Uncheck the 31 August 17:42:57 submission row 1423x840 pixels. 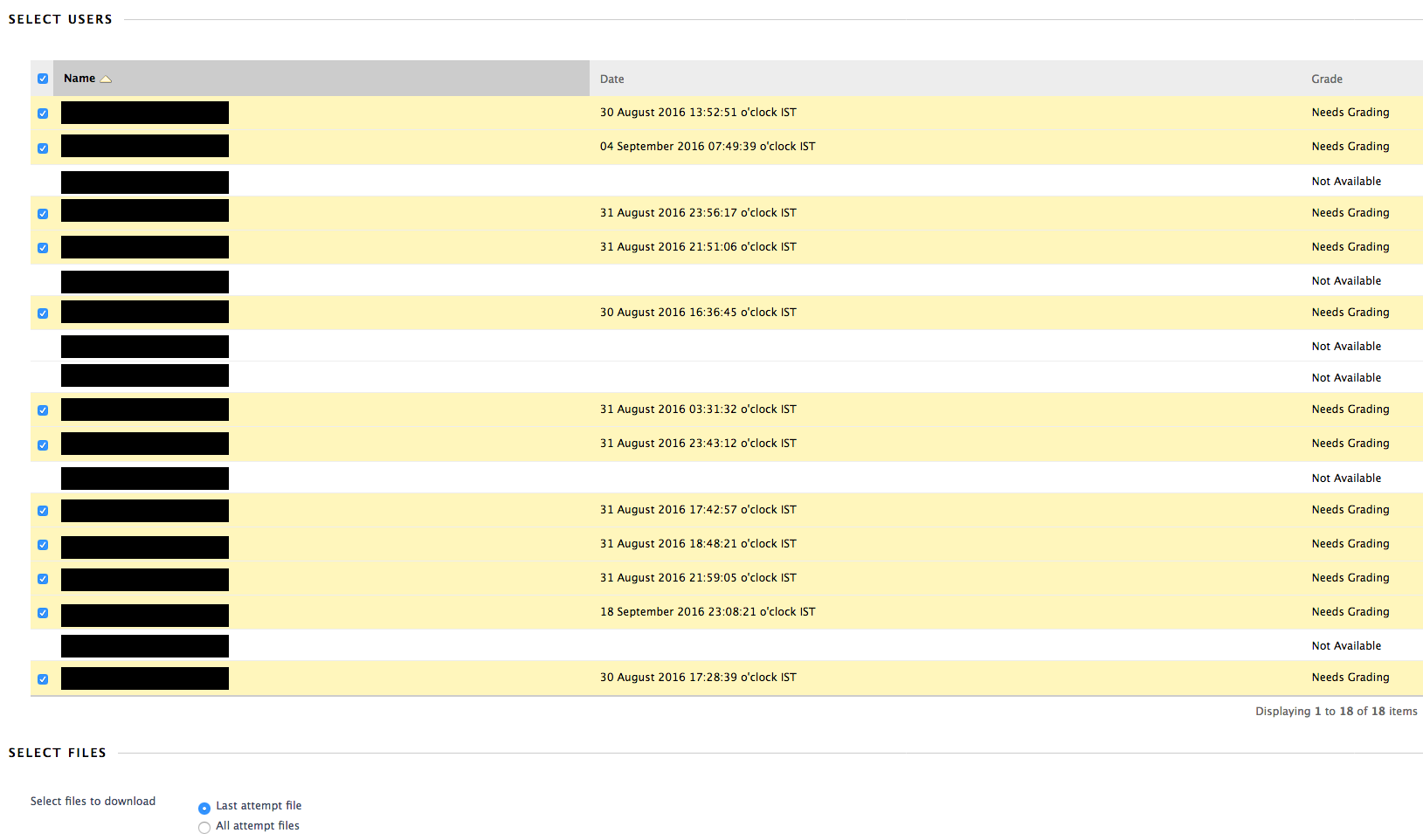43,511
